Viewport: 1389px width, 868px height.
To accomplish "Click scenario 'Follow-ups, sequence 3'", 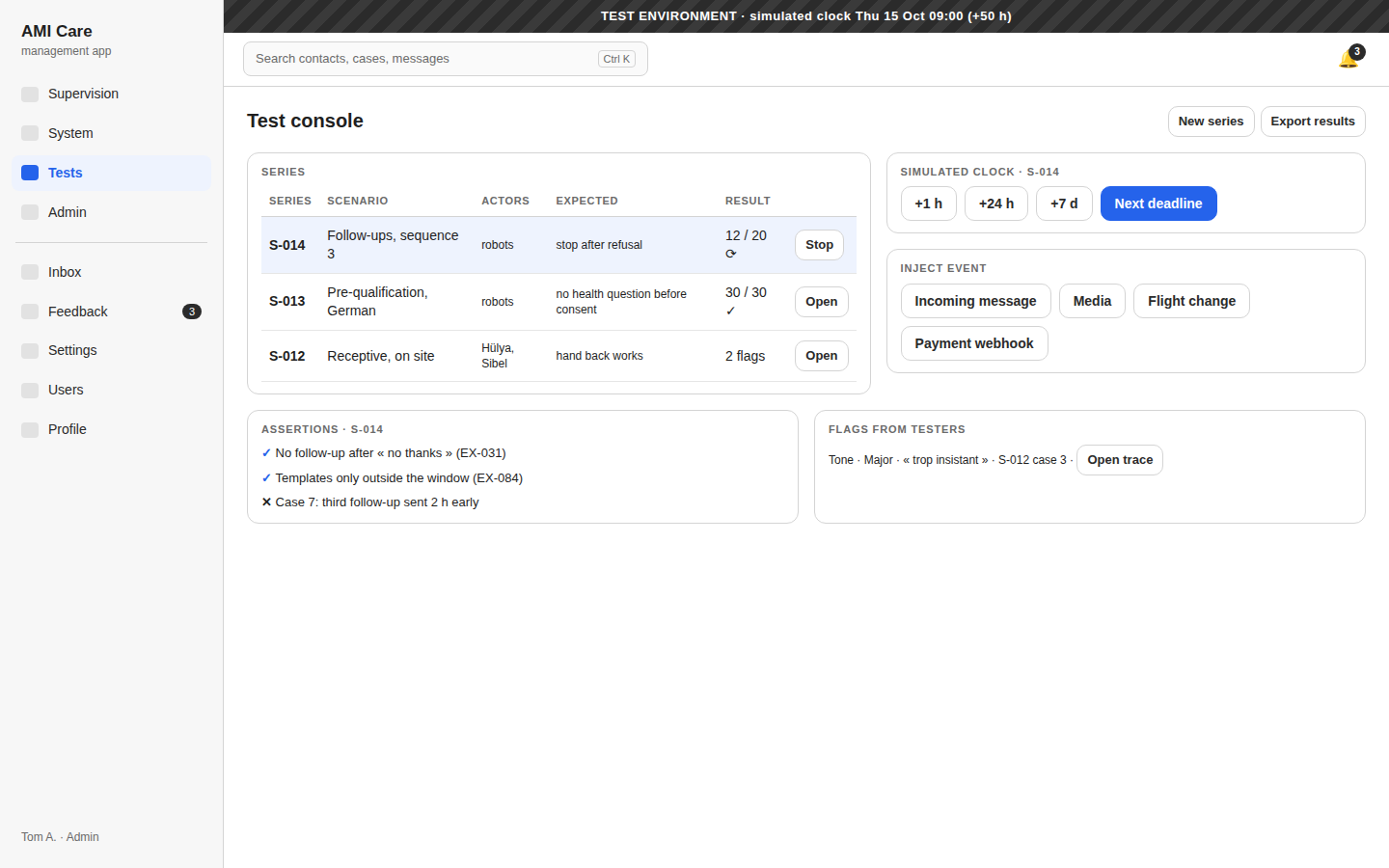I will pos(393,244).
